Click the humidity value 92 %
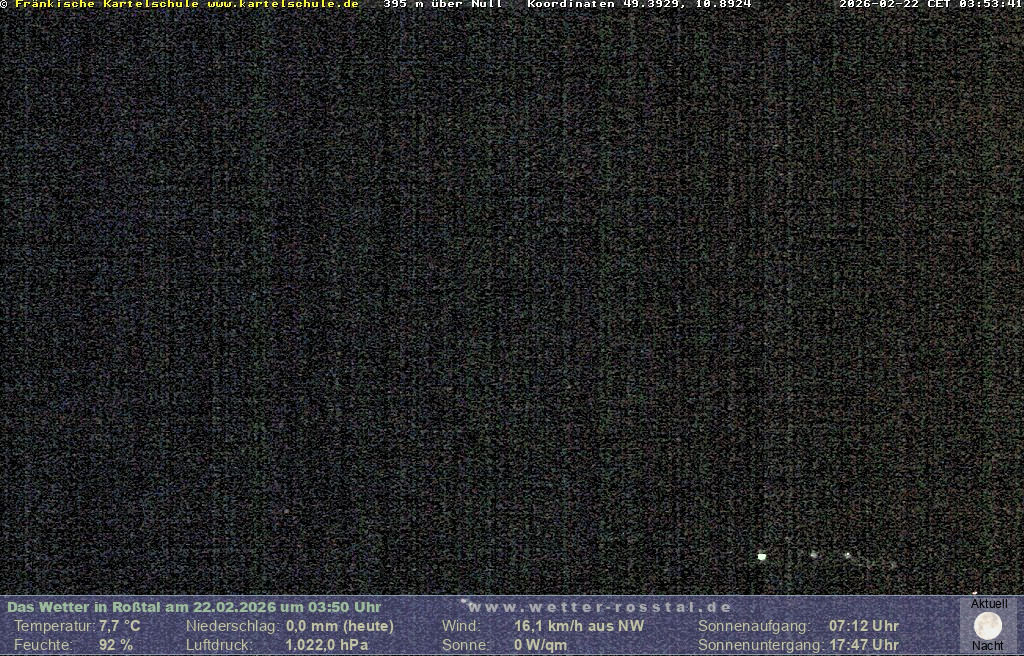The height and width of the screenshot is (656, 1024). [x=115, y=645]
